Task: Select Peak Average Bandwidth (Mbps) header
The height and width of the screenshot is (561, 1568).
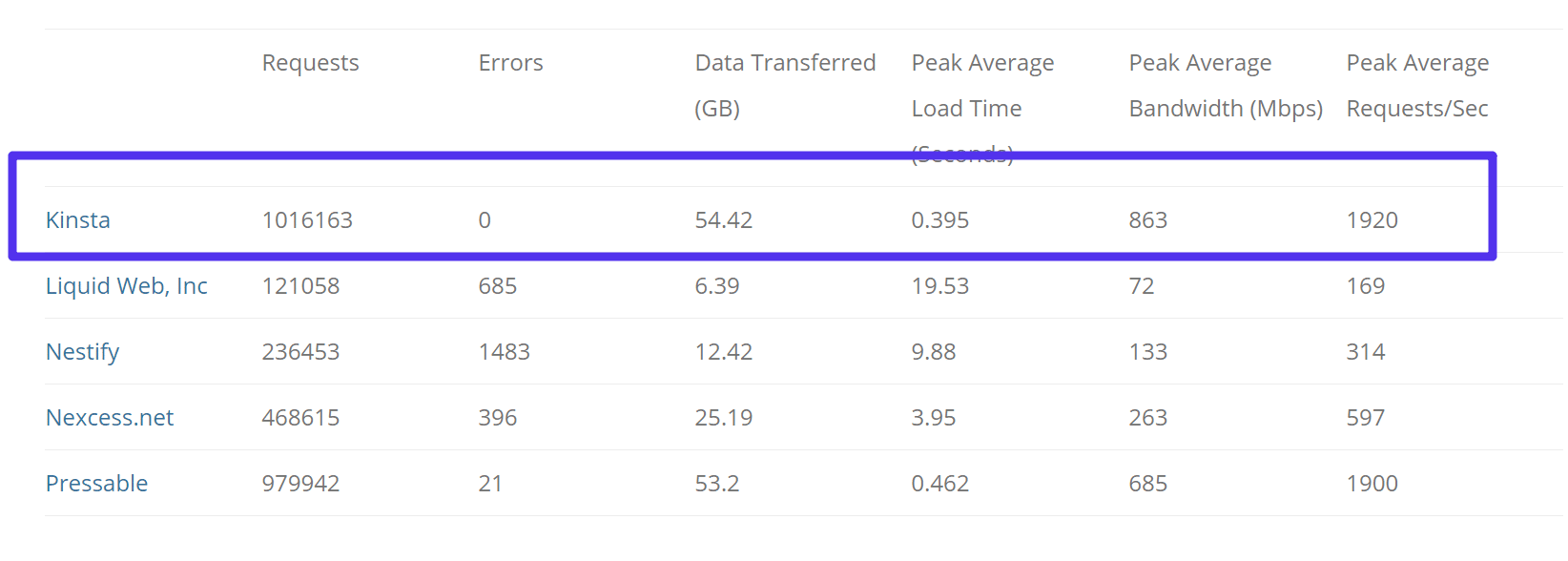Action: (x=1226, y=86)
